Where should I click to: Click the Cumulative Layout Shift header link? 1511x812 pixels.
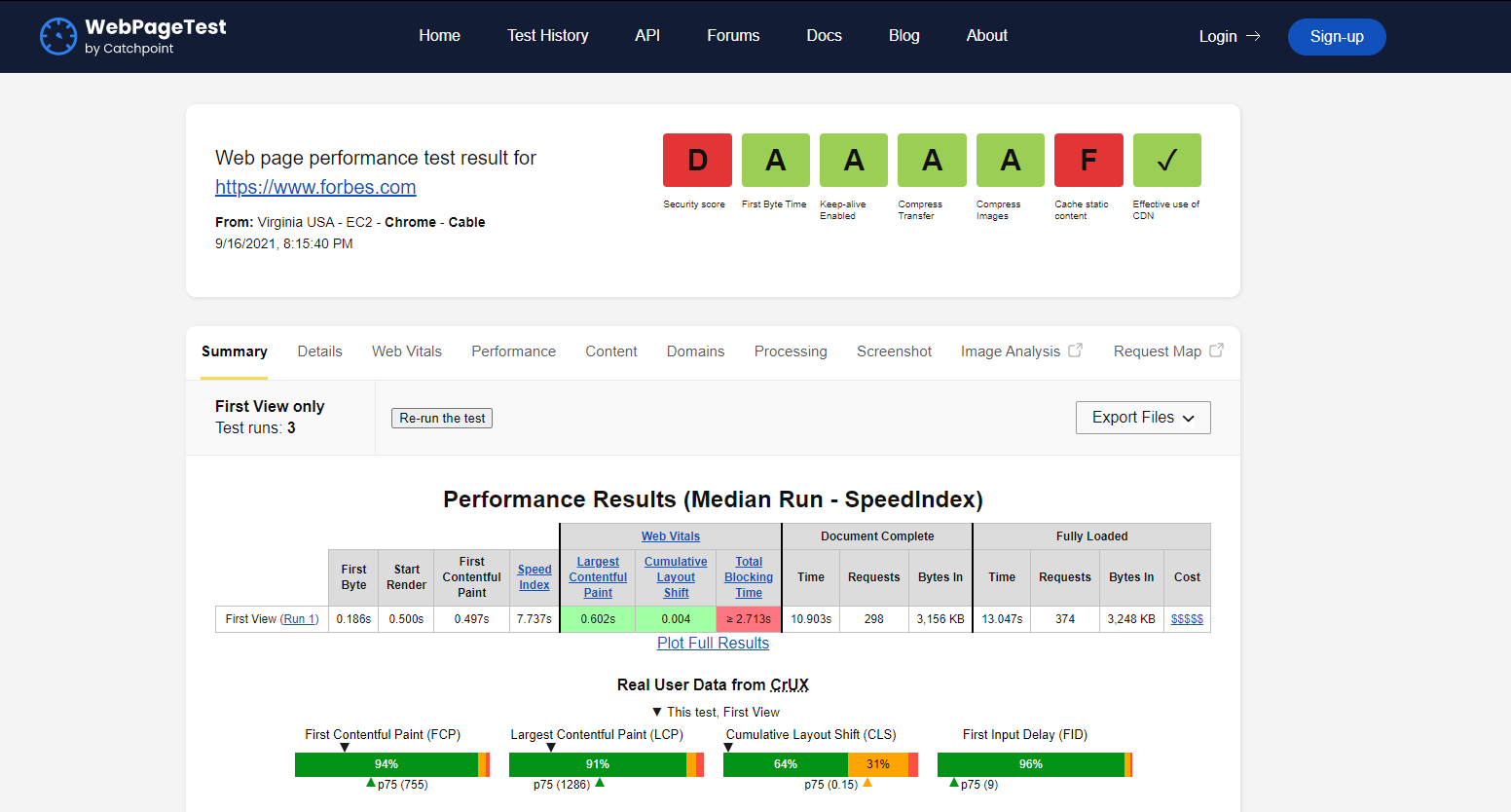pyautogui.click(x=676, y=577)
